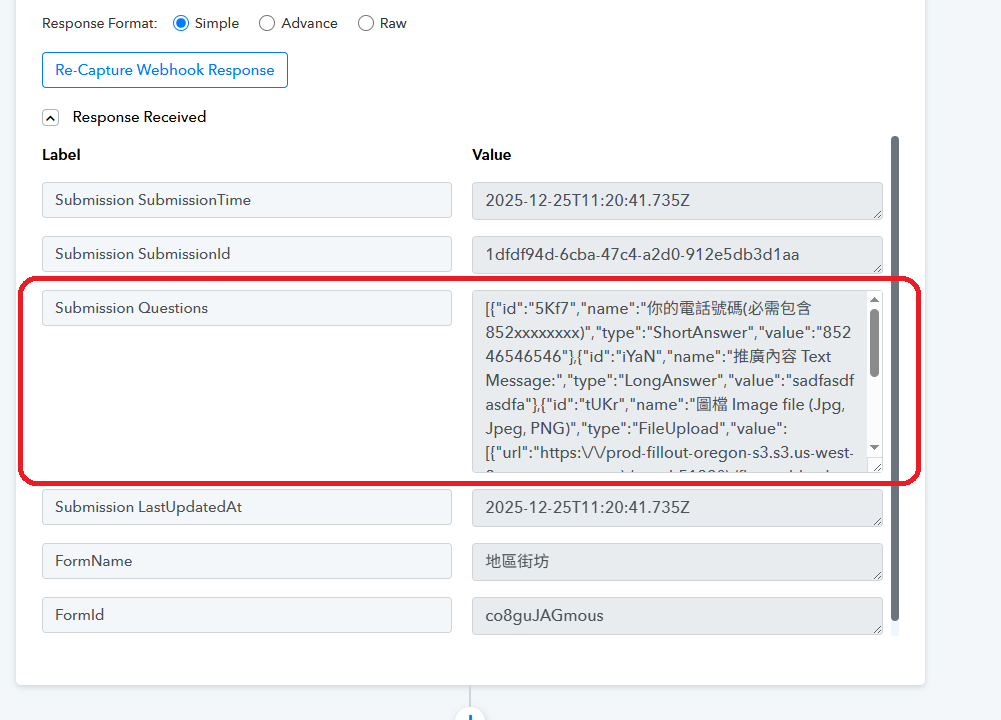
Task: Click the Submission LastUpdatedAt label field
Action: pos(247,507)
